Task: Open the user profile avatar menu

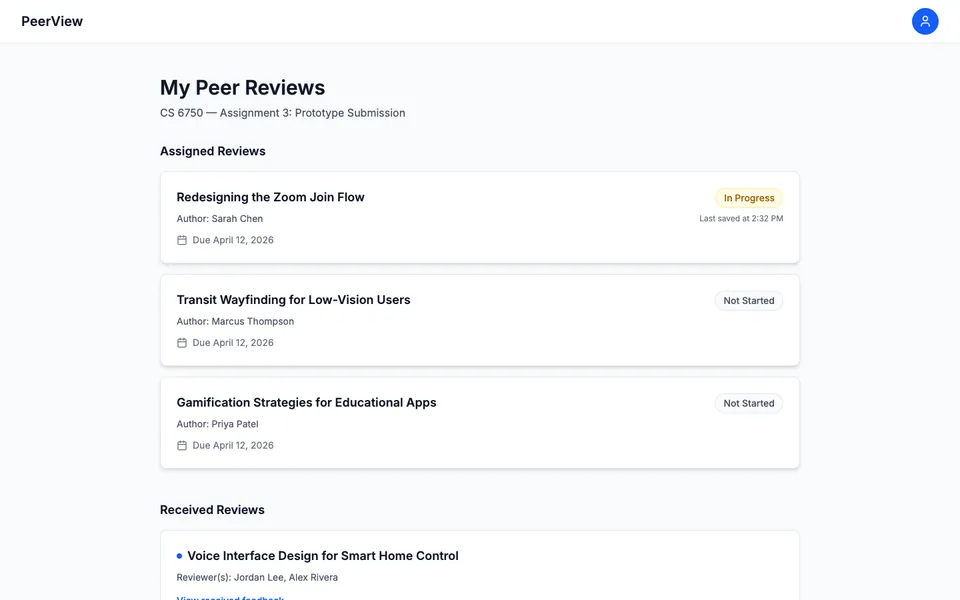Action: pos(924,21)
